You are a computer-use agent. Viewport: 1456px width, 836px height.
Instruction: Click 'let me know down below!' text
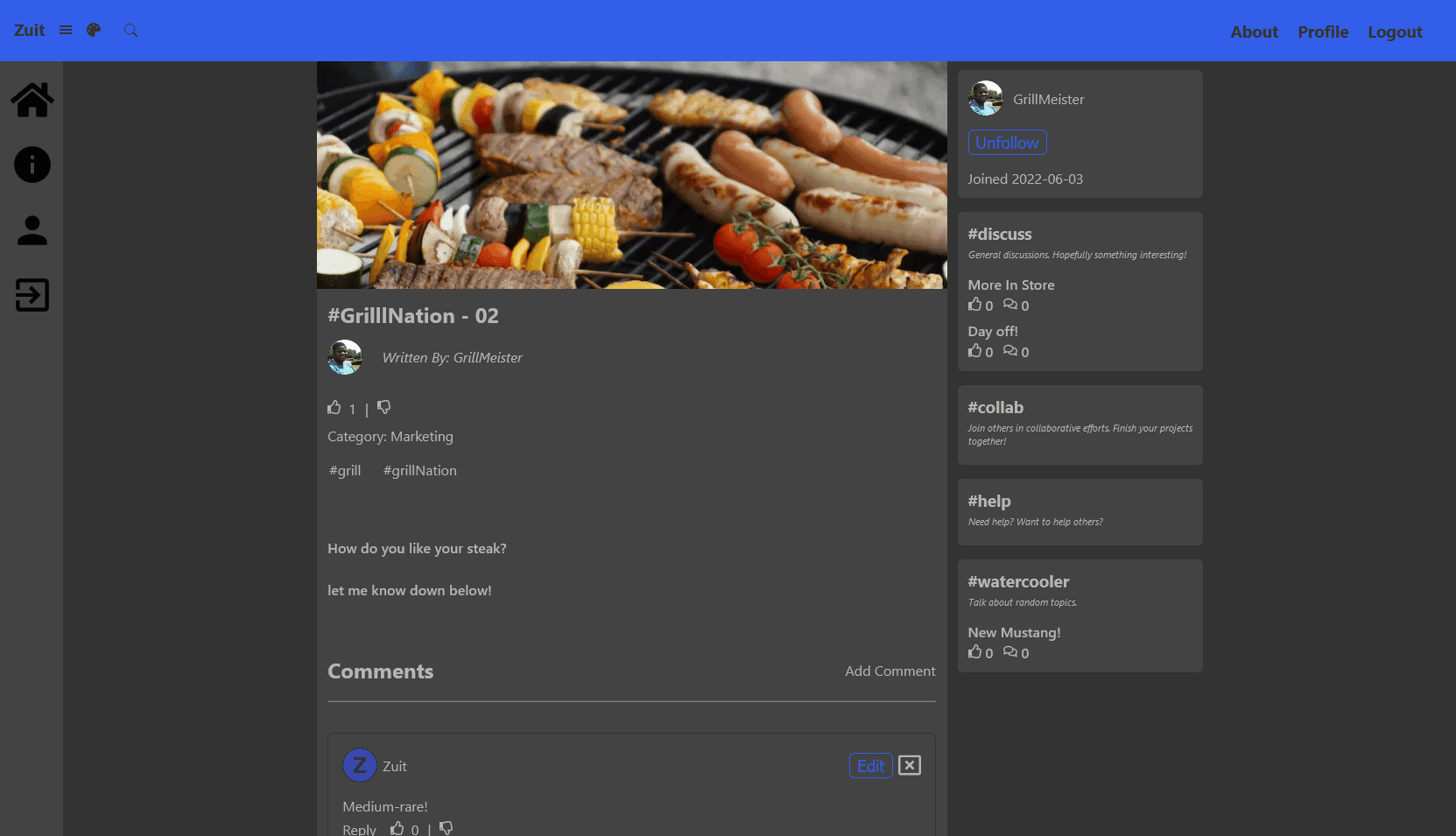click(410, 590)
